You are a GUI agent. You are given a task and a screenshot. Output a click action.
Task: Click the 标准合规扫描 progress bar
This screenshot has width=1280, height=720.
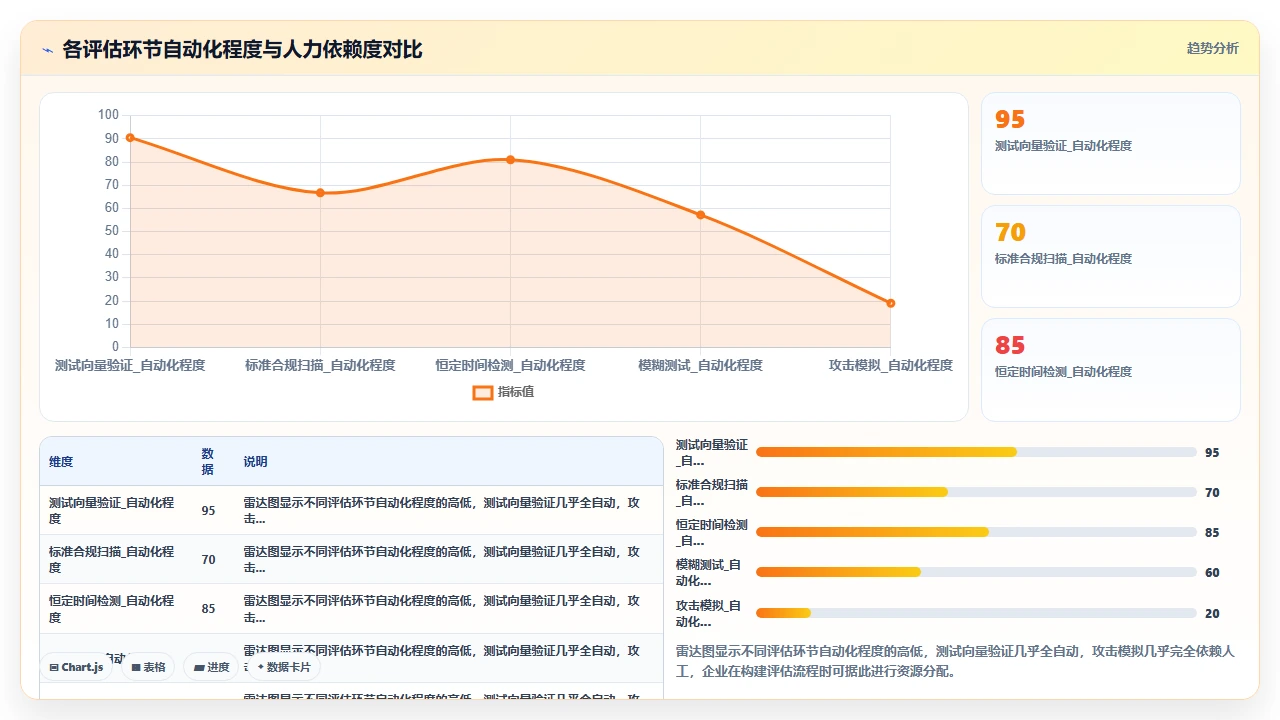point(976,492)
